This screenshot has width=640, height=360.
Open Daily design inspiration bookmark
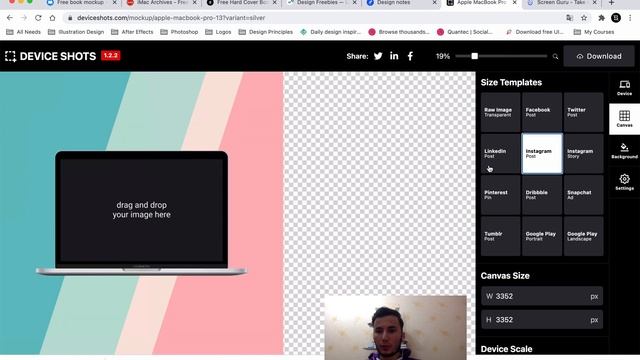pyautogui.click(x=330, y=32)
